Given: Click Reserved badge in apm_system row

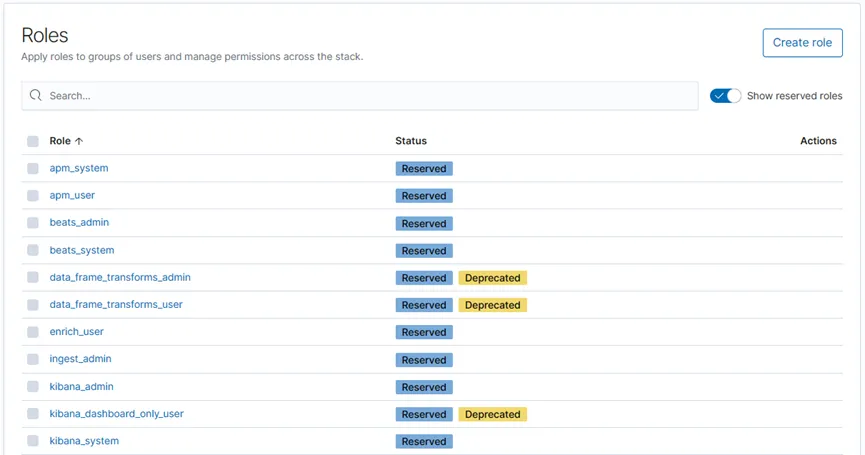Looking at the screenshot, I should click(x=424, y=169).
